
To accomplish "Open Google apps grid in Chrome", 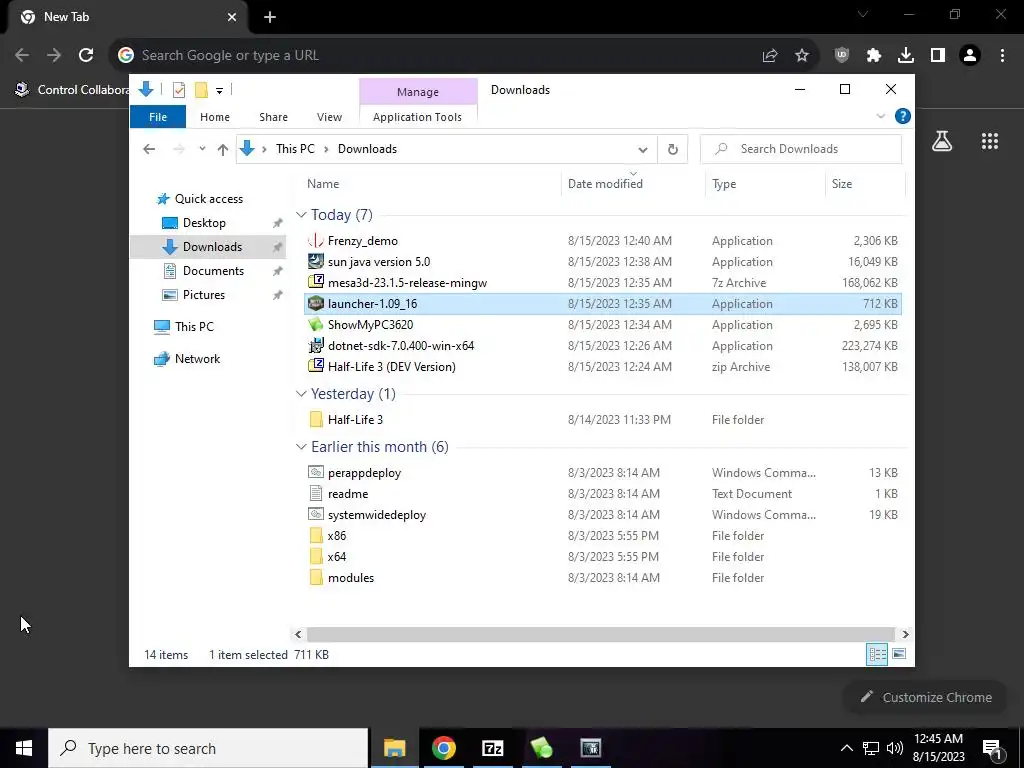I will pos(990,141).
